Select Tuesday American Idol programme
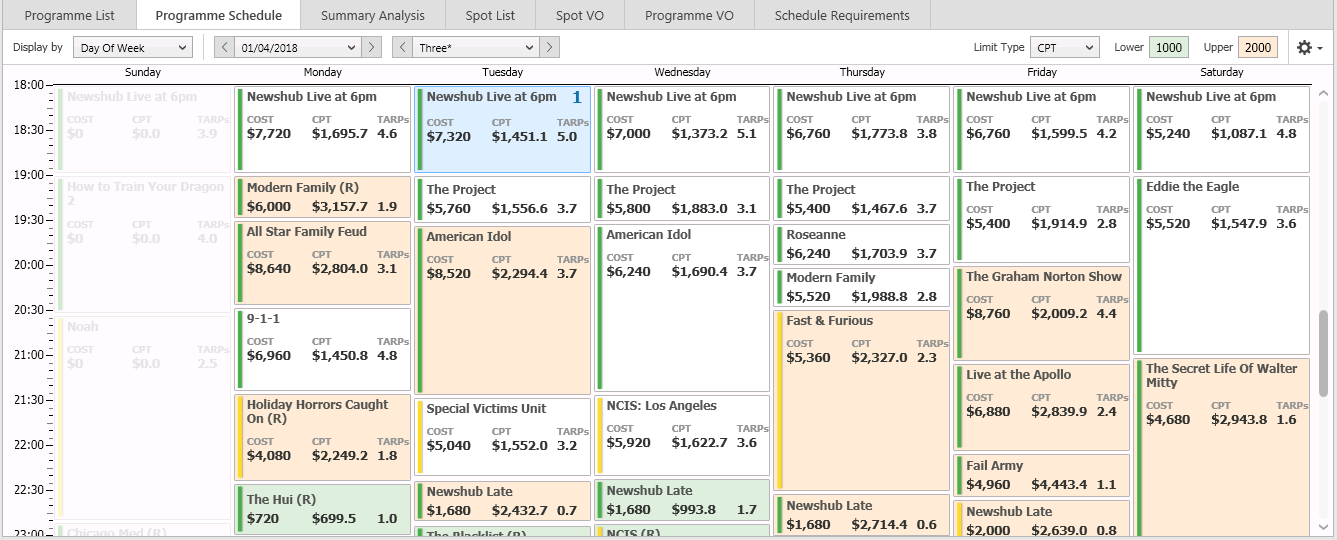Image resolution: width=1337 pixels, height=540 pixels. (x=502, y=309)
